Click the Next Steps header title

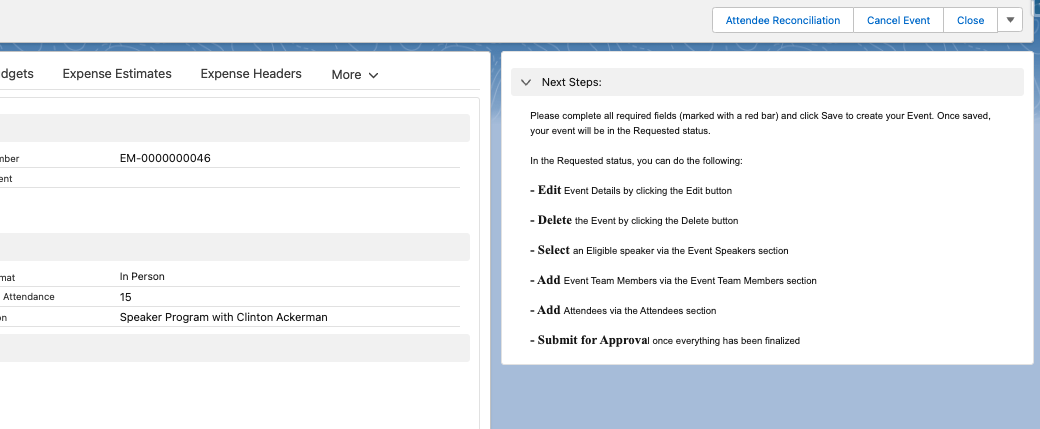tap(572, 82)
